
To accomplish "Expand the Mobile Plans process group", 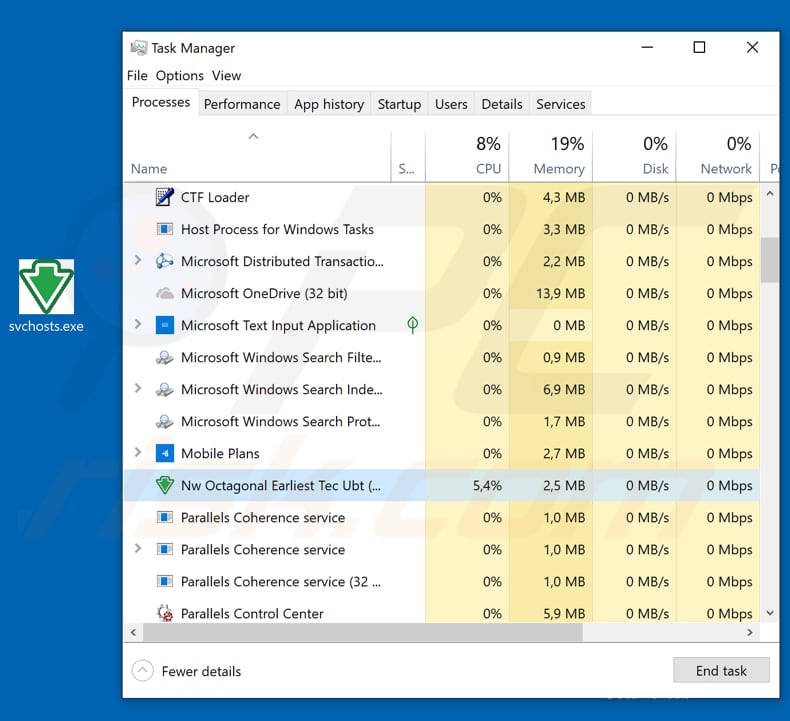I will click(x=138, y=452).
